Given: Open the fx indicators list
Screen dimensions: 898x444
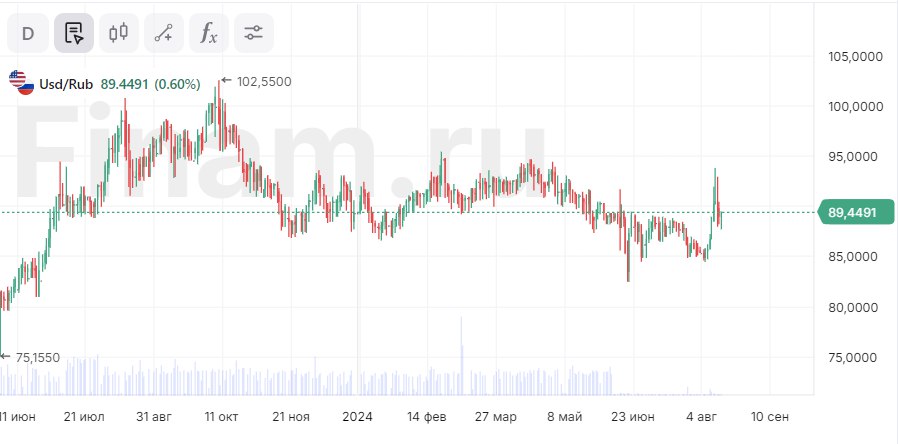Looking at the screenshot, I should click(x=208, y=33).
